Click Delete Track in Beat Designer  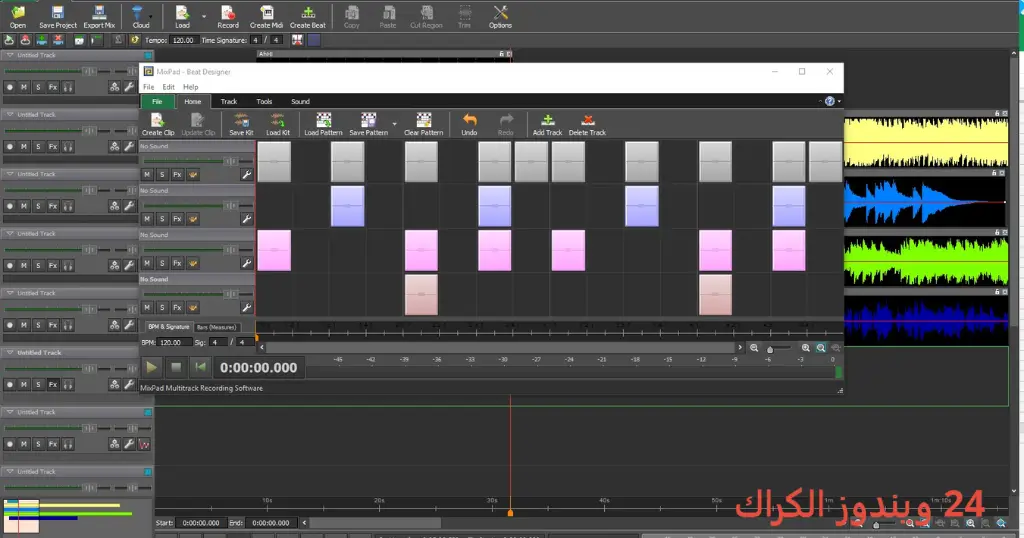click(x=587, y=124)
